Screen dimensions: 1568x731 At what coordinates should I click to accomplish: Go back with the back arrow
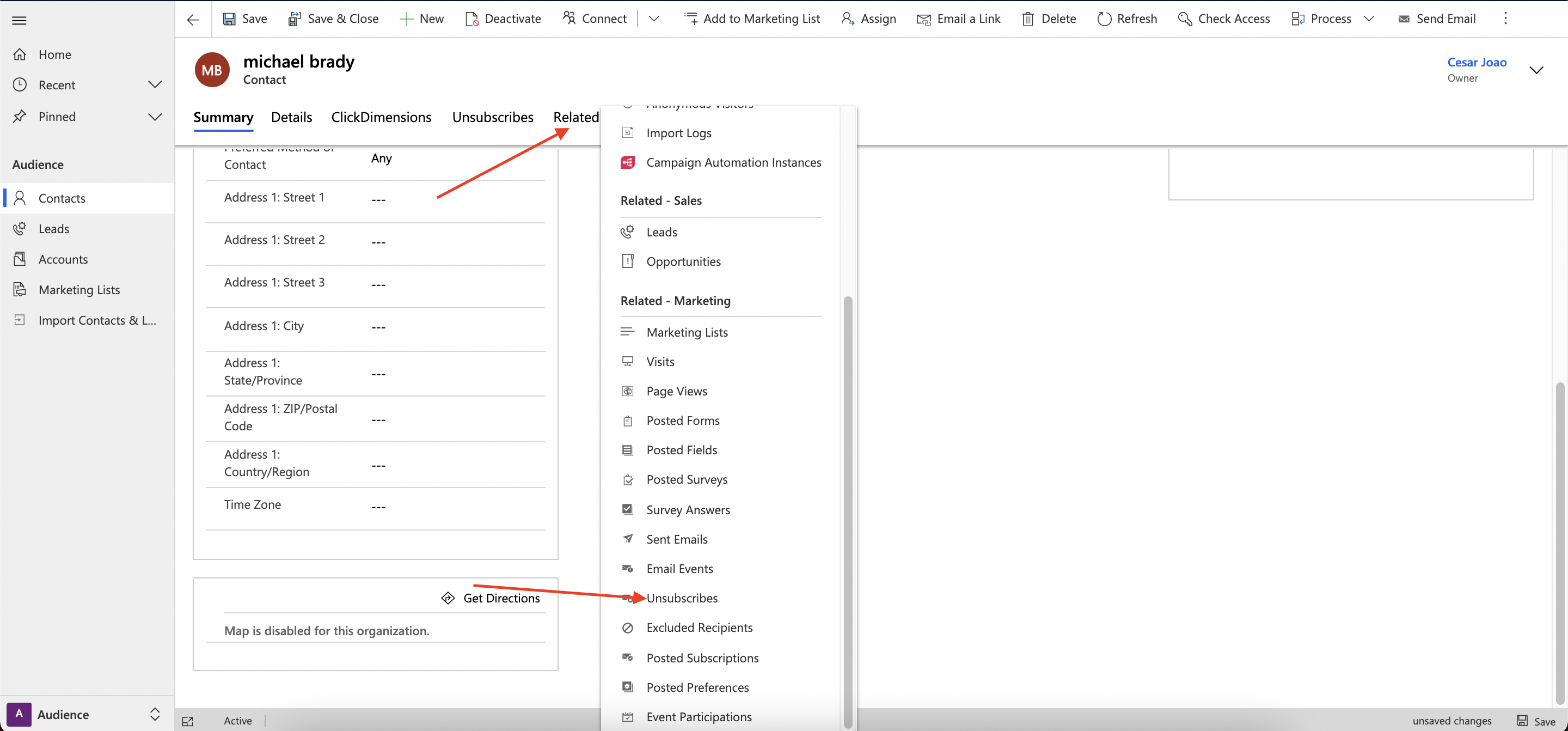[x=193, y=20]
